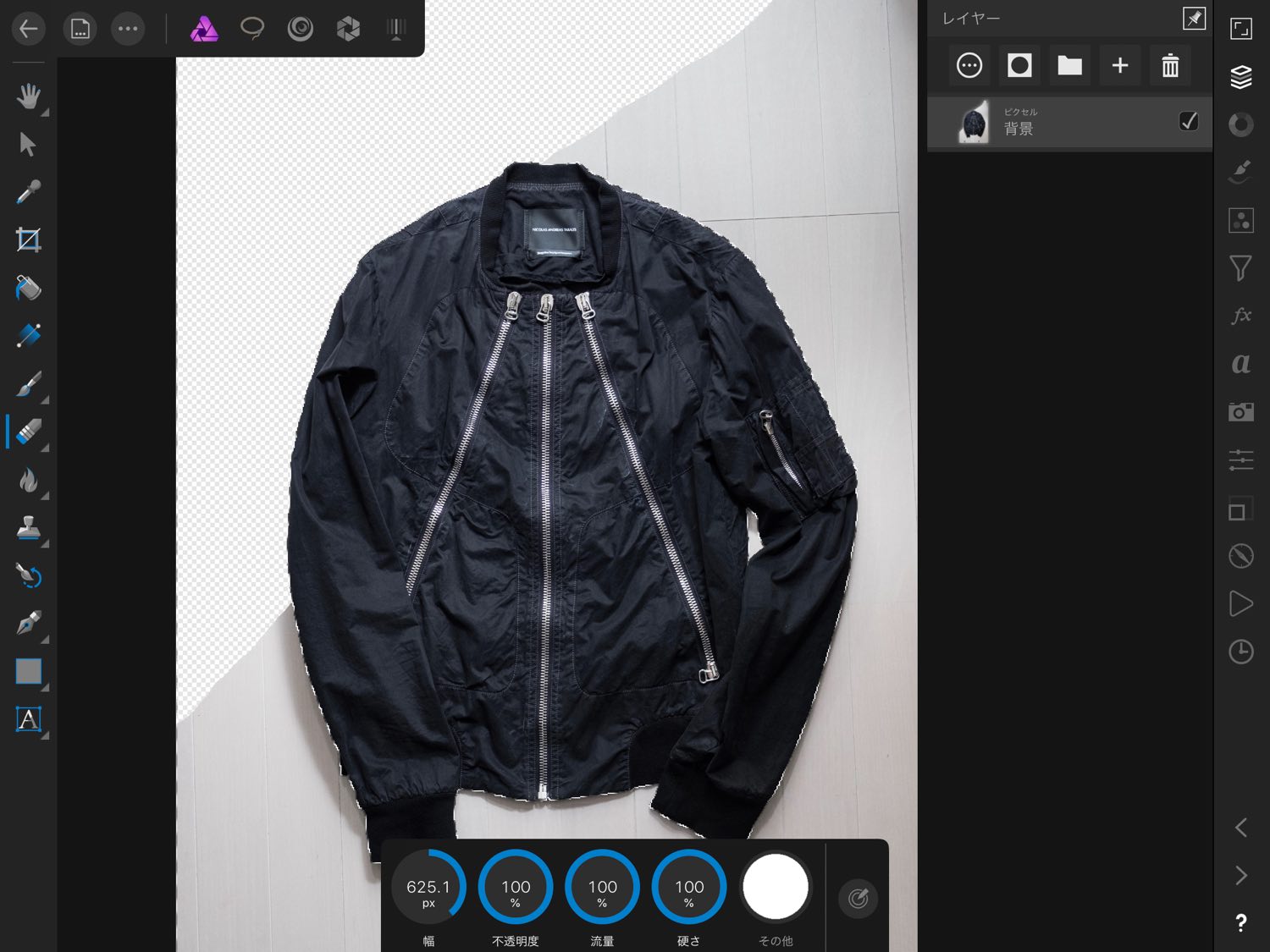1270x952 pixels.
Task: Select the Crop tool
Action: point(28,240)
